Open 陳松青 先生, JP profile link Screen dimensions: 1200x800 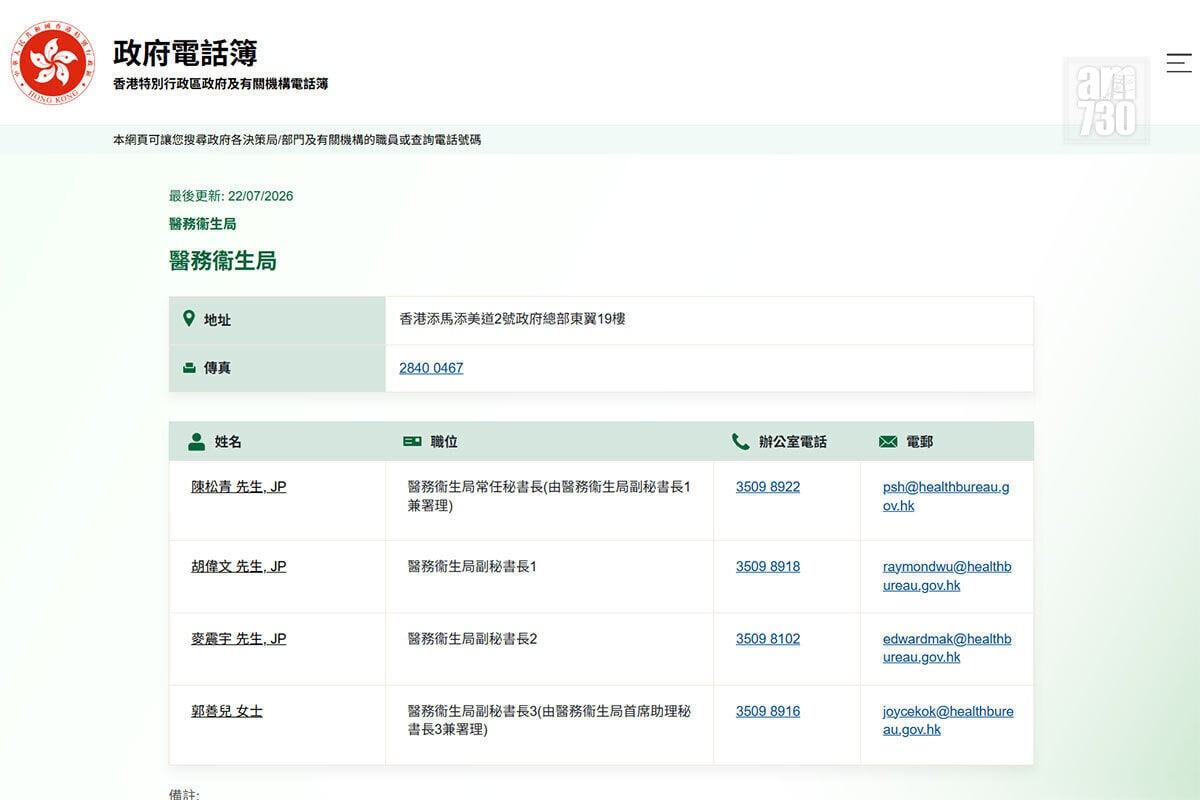pyautogui.click(x=239, y=487)
